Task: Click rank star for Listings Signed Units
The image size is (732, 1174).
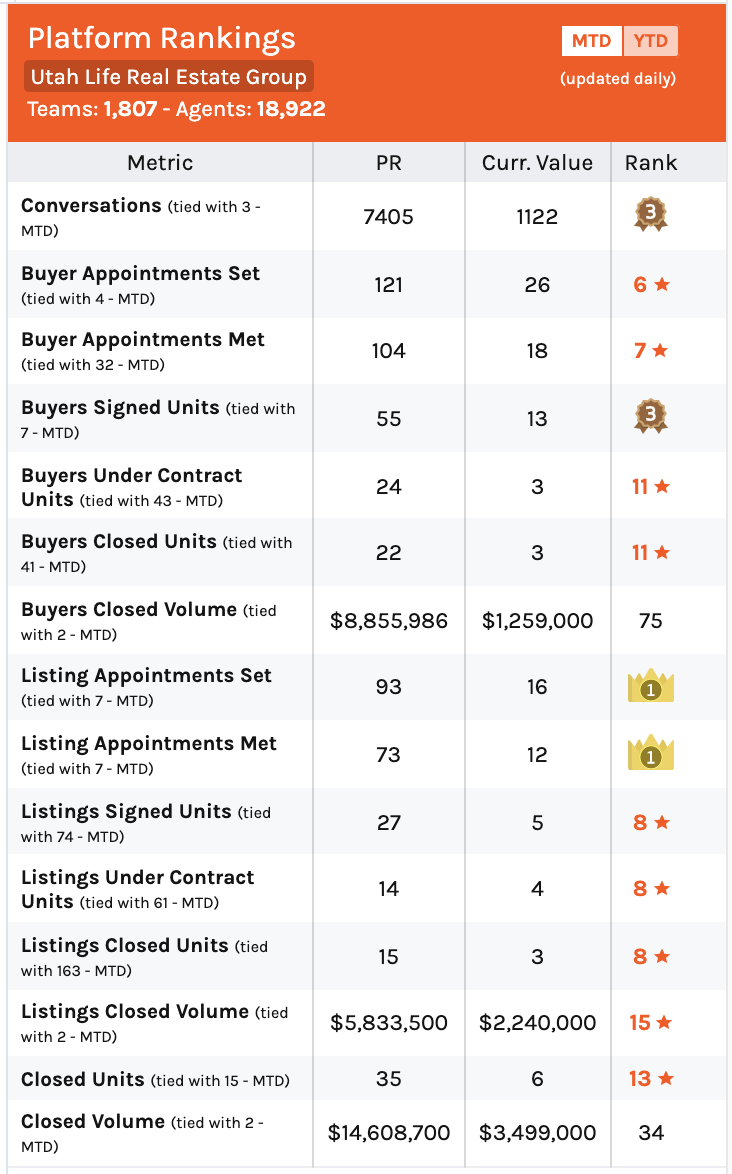Action: [651, 822]
